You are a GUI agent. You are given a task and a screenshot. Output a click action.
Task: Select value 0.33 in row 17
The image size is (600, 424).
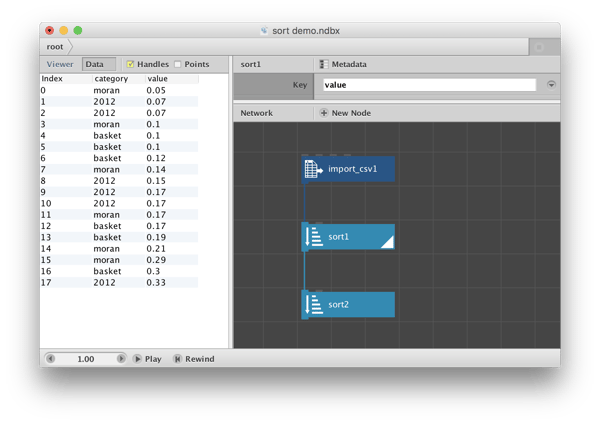156,282
